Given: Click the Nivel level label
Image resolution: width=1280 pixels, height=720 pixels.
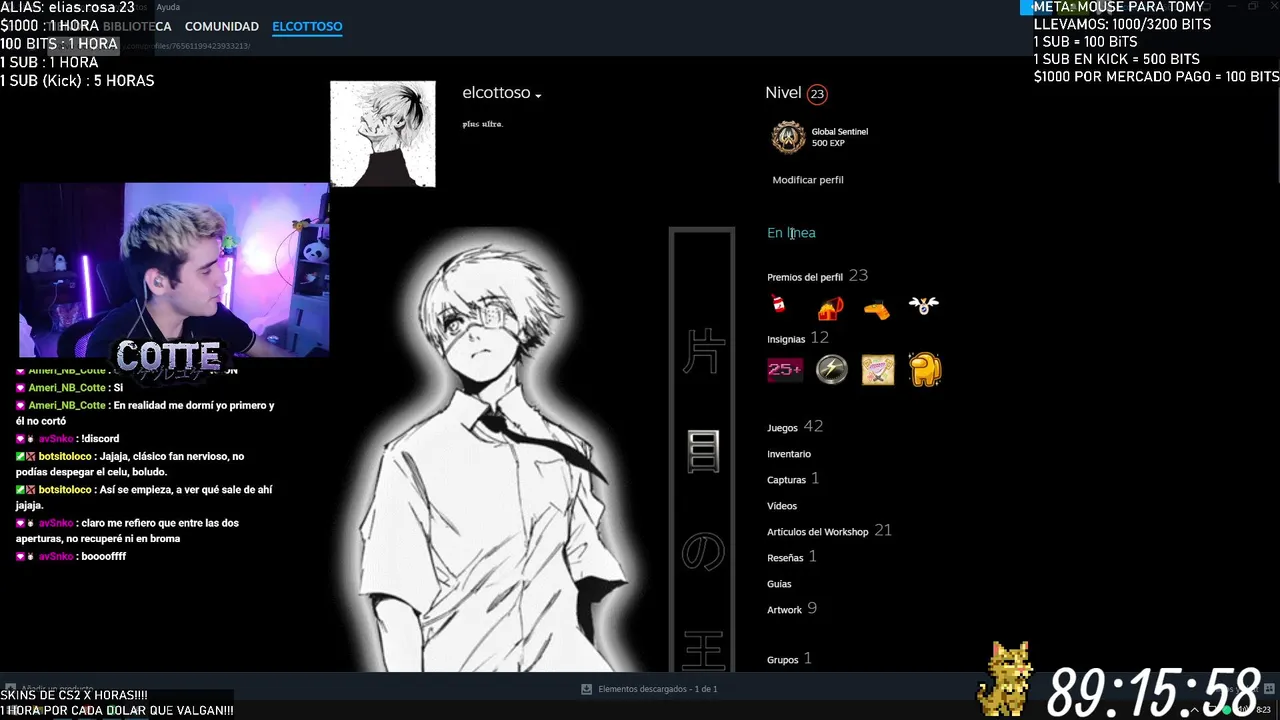Looking at the screenshot, I should point(783,93).
